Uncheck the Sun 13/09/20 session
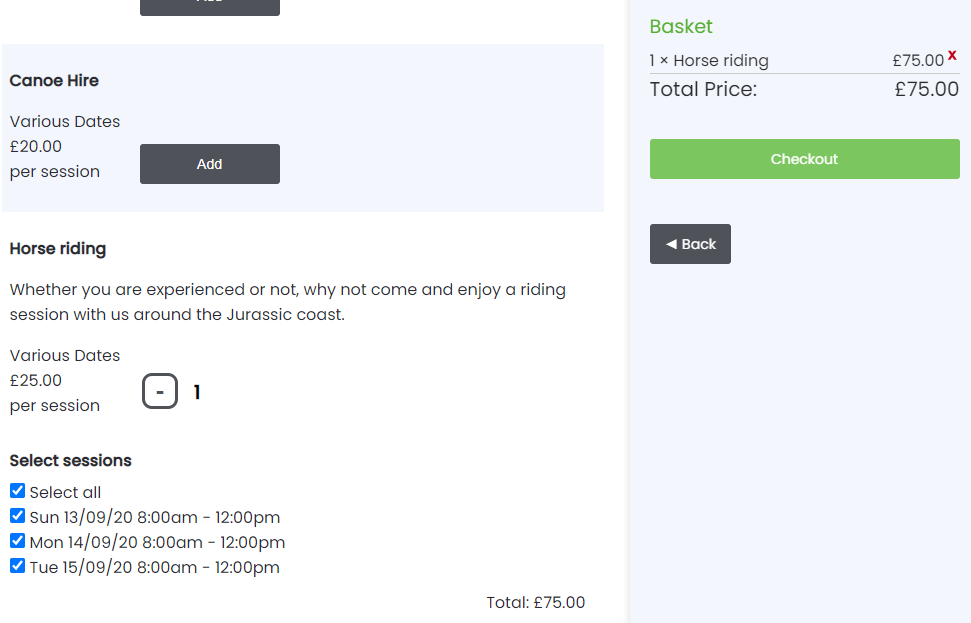The height and width of the screenshot is (623, 971). [x=17, y=516]
